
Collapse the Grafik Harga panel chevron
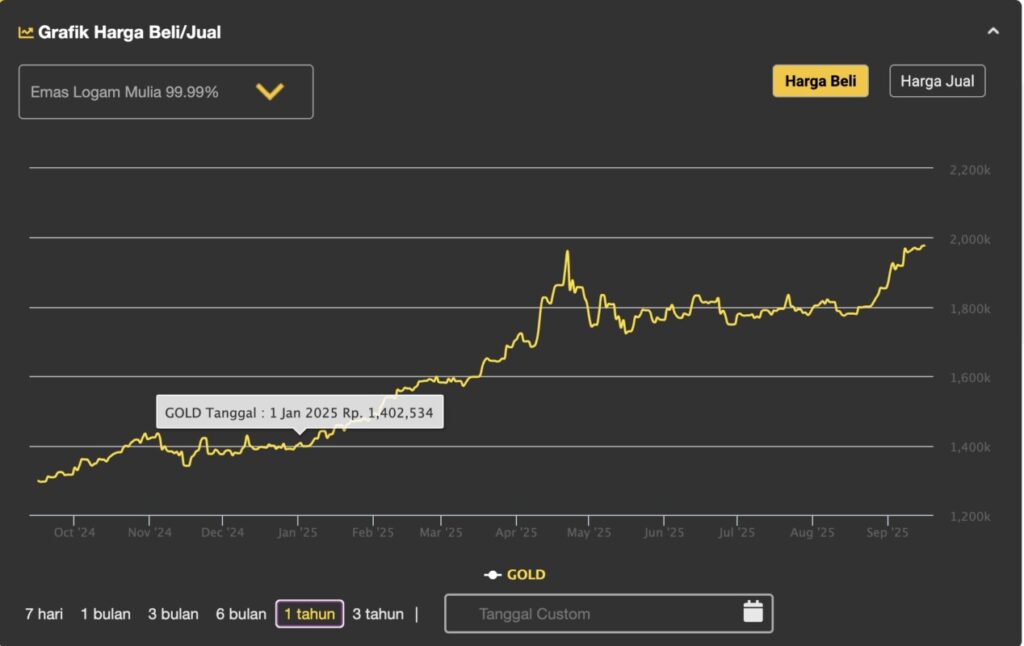point(992,31)
